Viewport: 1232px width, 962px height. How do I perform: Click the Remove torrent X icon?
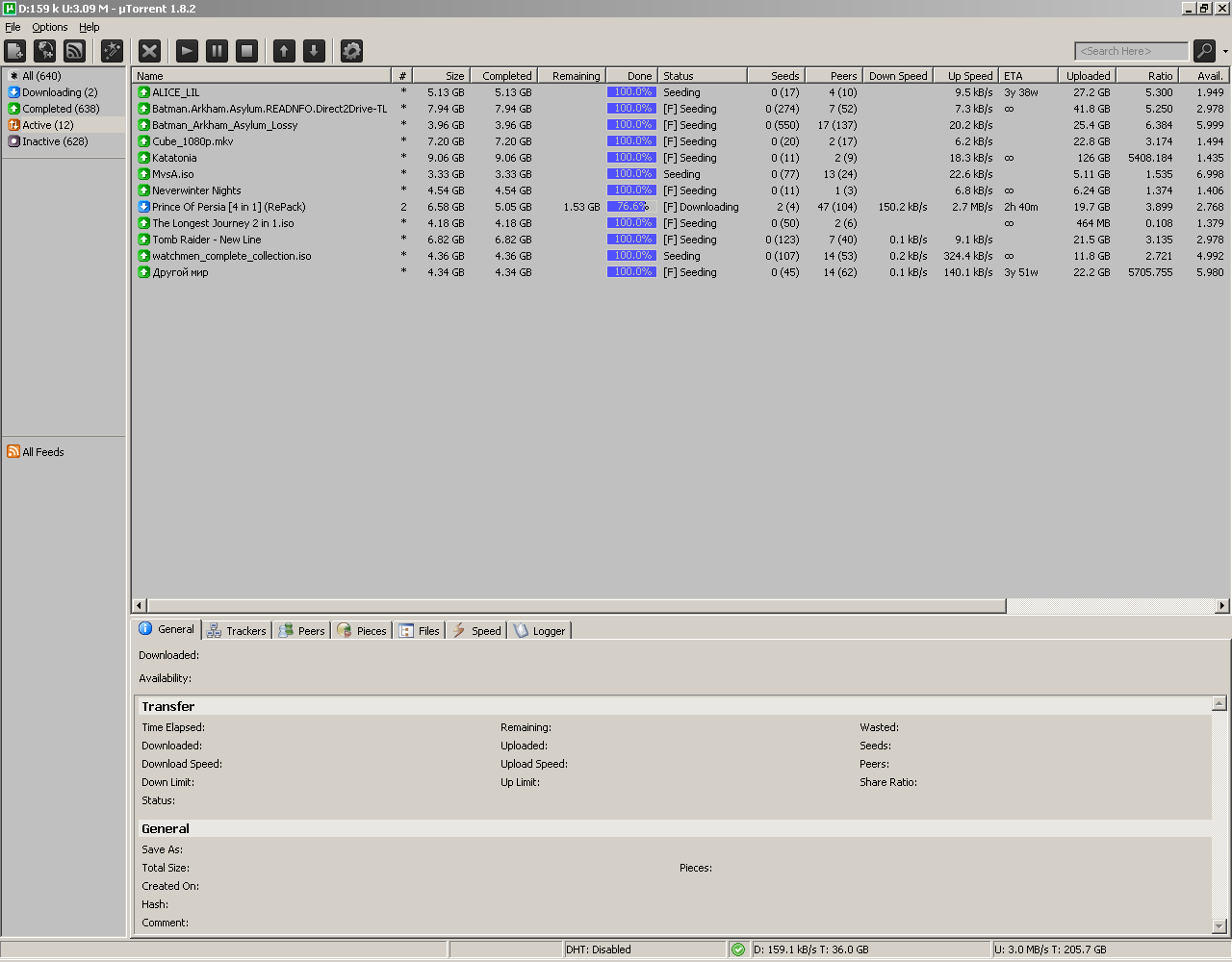[x=149, y=51]
